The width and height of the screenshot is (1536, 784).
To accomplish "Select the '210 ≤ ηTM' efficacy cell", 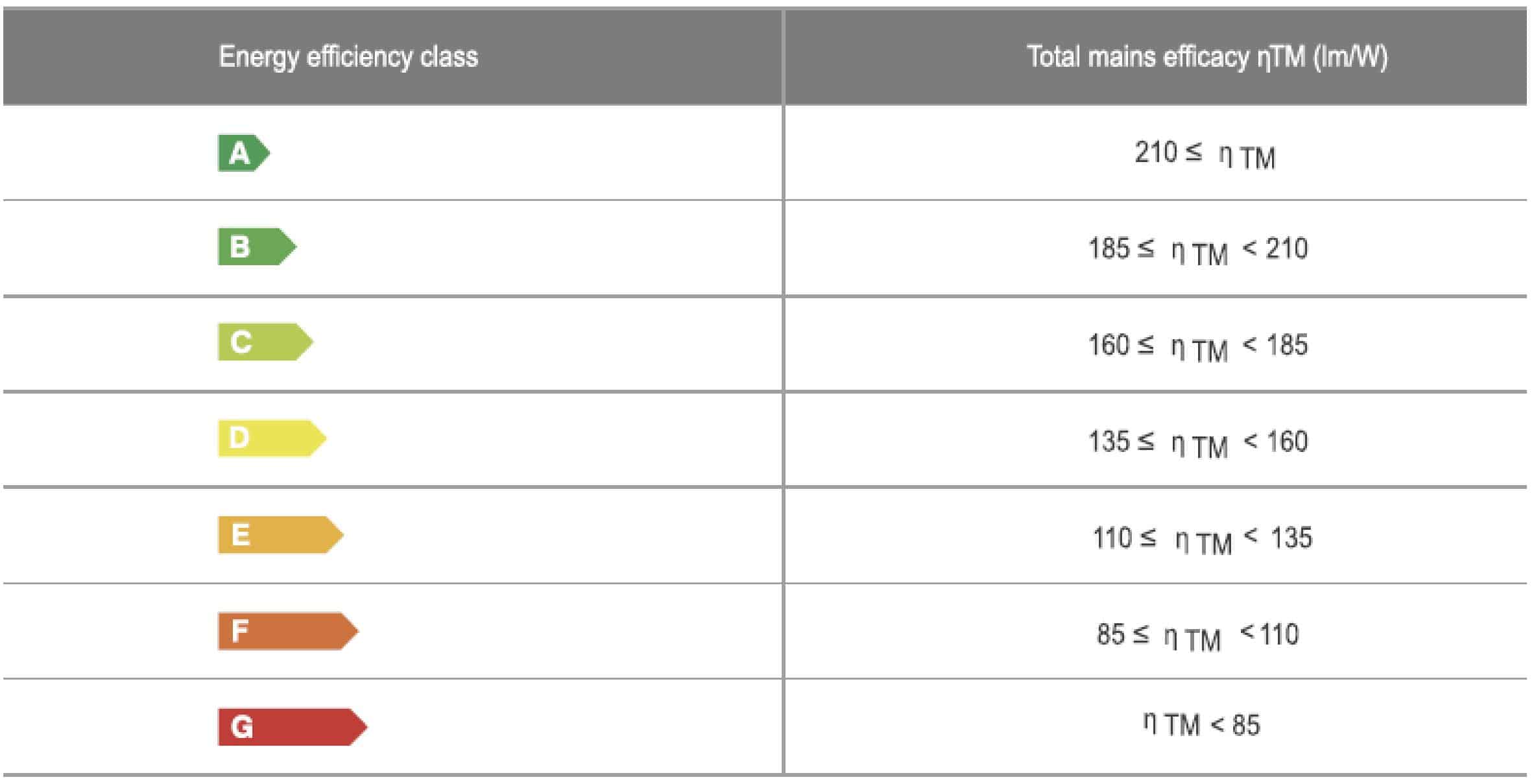I will coord(1205,155).
